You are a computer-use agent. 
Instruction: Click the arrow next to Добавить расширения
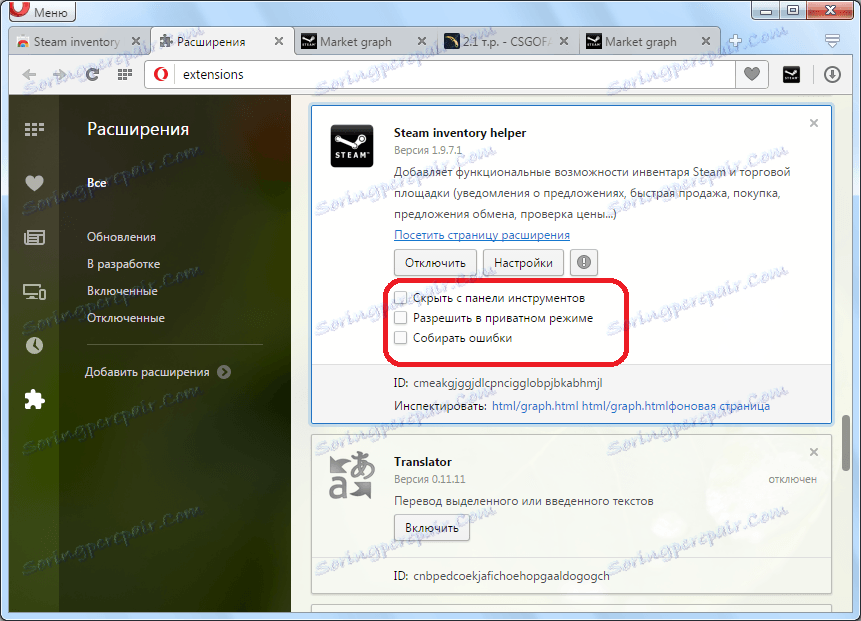(224, 372)
